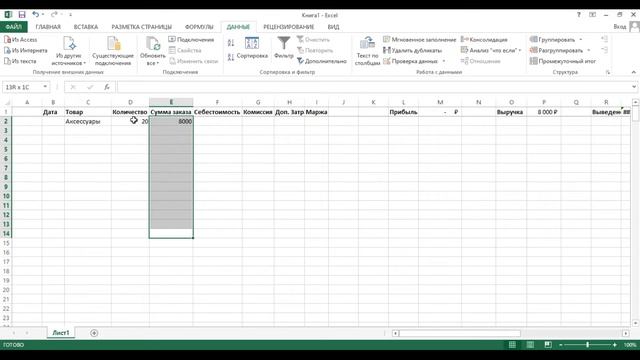
Task: Click the Redo arrow icon
Action: coord(54,15)
